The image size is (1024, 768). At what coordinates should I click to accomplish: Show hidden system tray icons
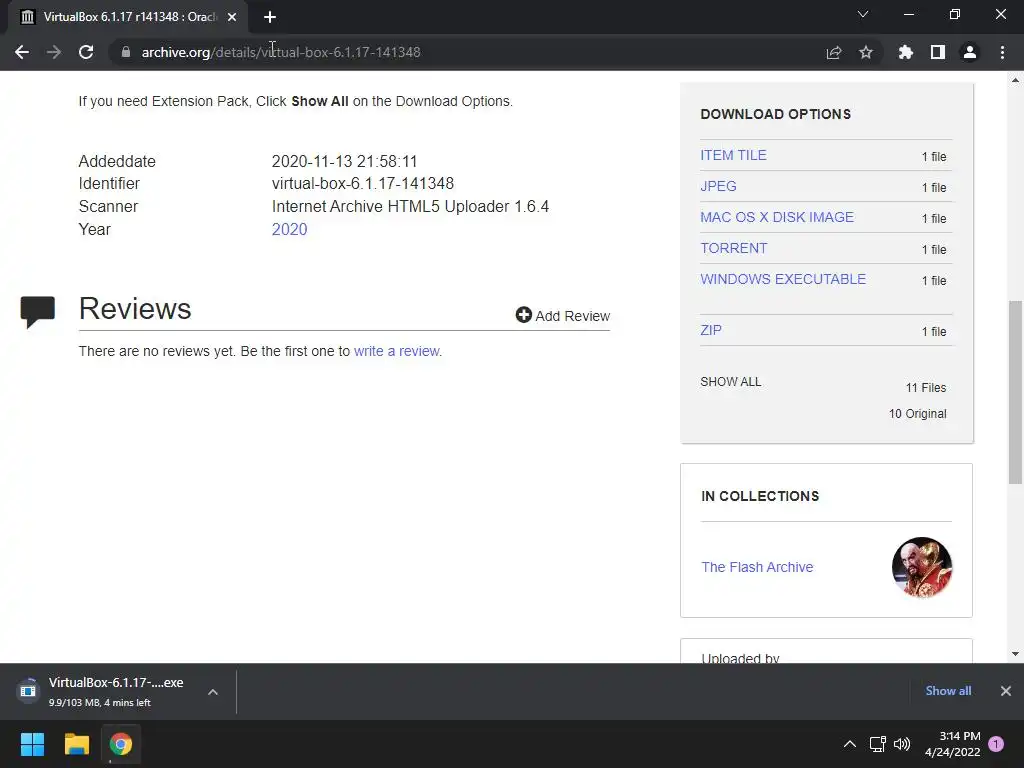850,744
